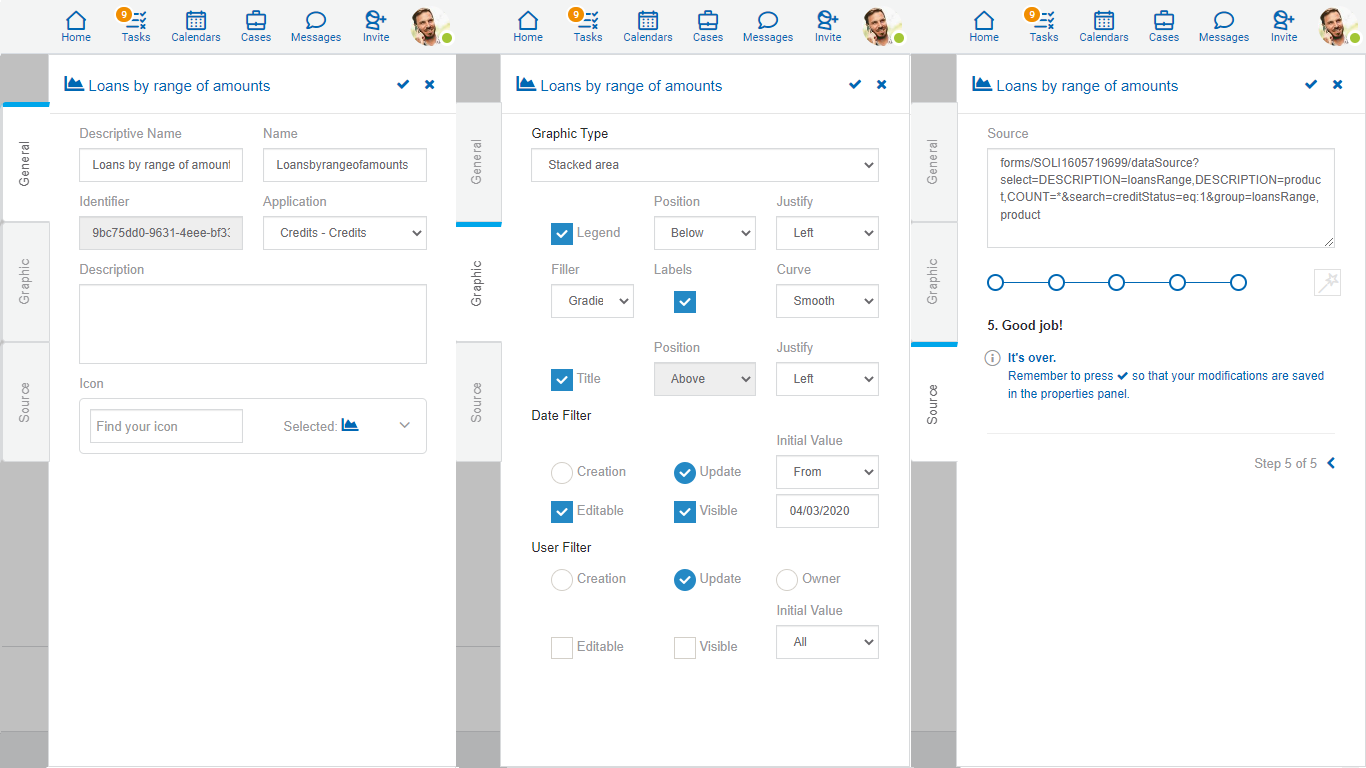The width and height of the screenshot is (1366, 768).
Task: Click the info icon next to It's over
Action: pyautogui.click(x=993, y=358)
